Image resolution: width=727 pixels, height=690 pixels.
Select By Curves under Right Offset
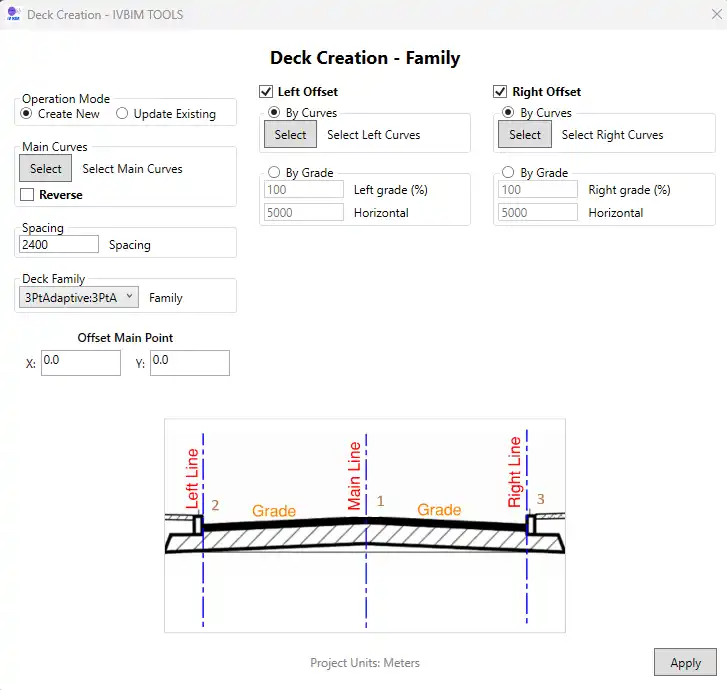click(x=508, y=113)
